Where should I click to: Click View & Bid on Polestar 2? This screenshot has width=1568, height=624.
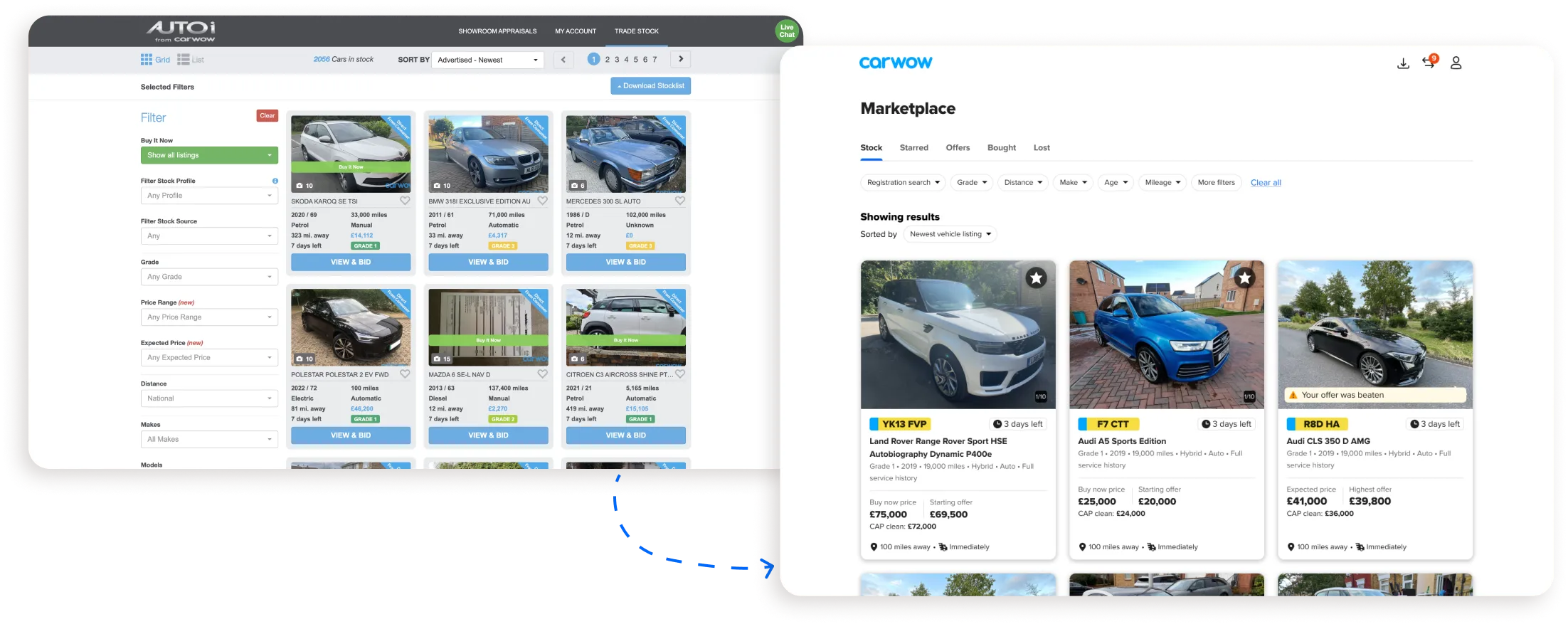(x=351, y=435)
